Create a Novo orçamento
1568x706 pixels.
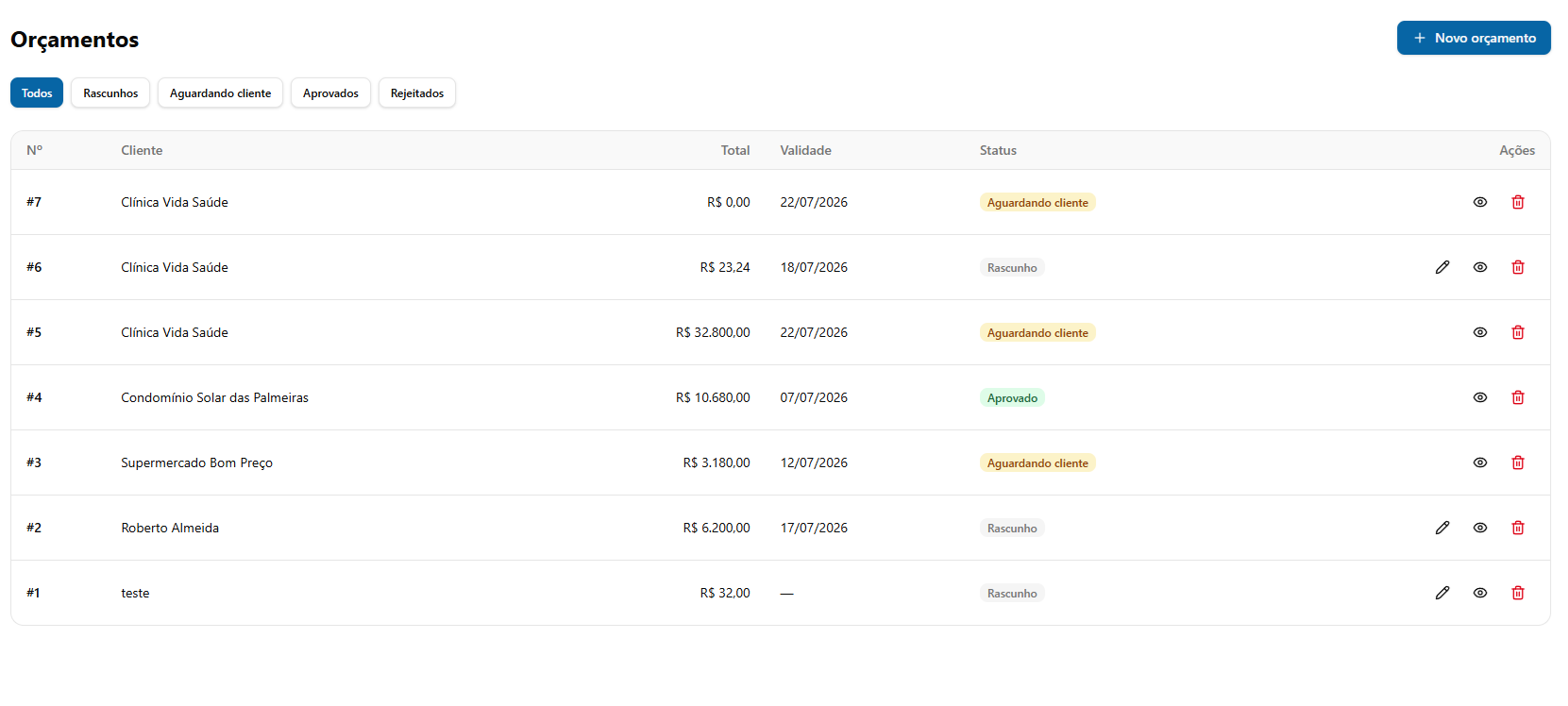(1474, 38)
